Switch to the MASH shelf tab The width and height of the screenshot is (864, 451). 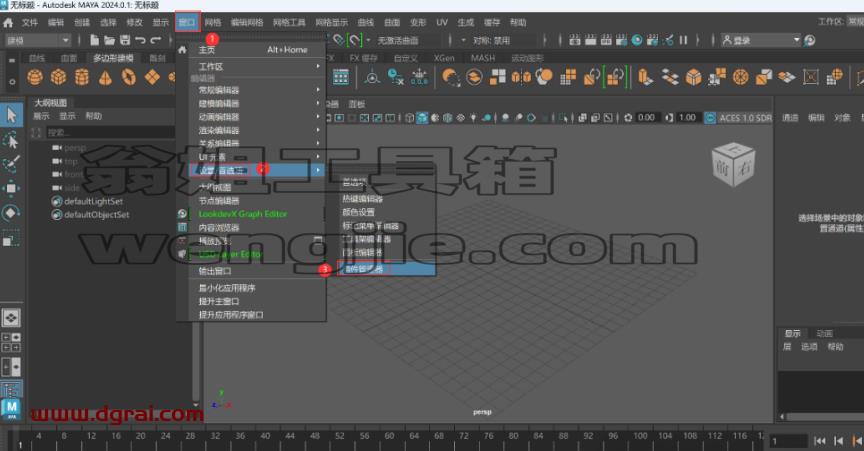click(483, 58)
